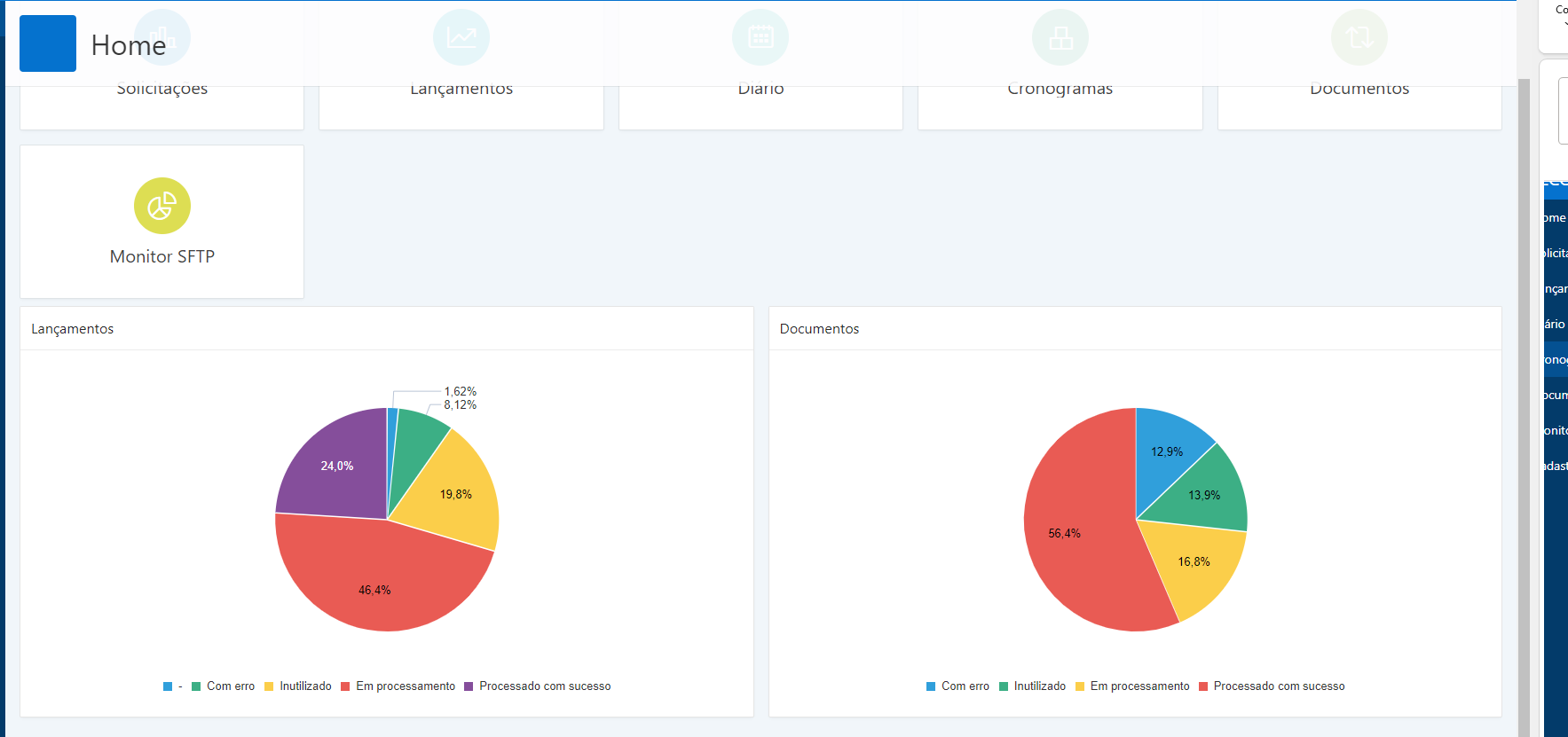Open the Solicitações tile icon

coord(162,37)
